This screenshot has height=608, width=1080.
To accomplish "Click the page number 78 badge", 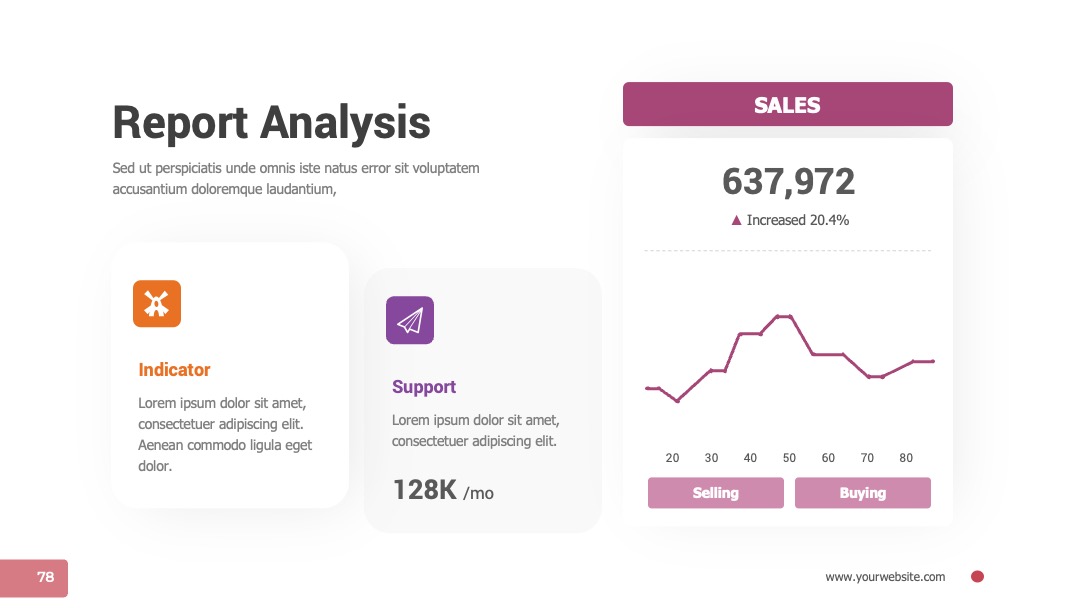I will click(x=34, y=578).
